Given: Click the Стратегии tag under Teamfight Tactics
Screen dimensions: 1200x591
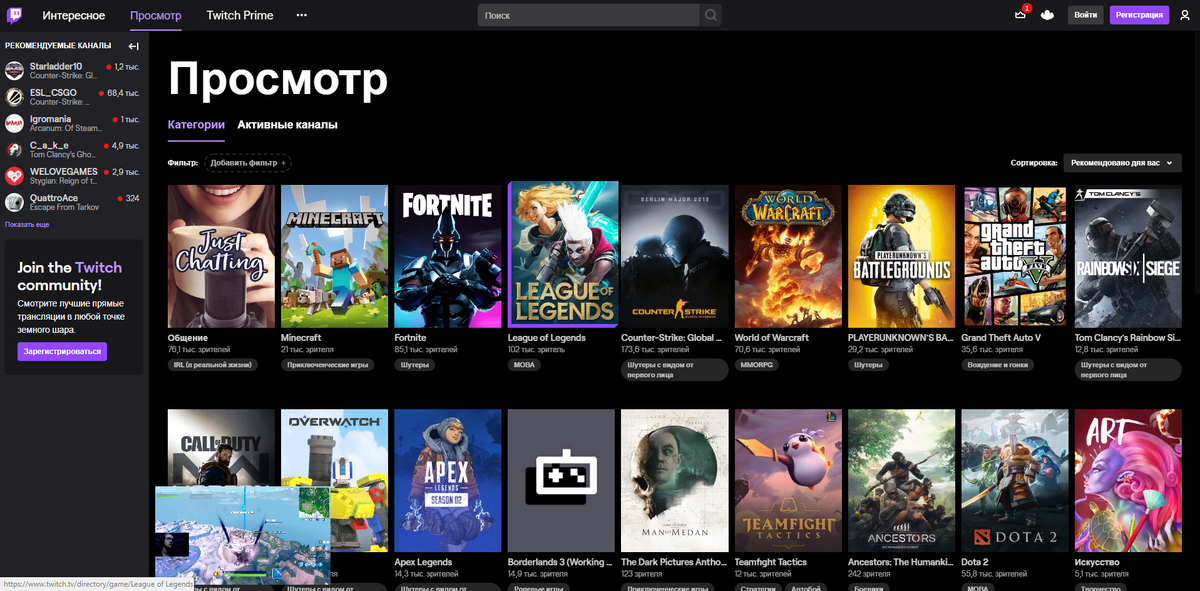Looking at the screenshot, I should (x=760, y=589).
